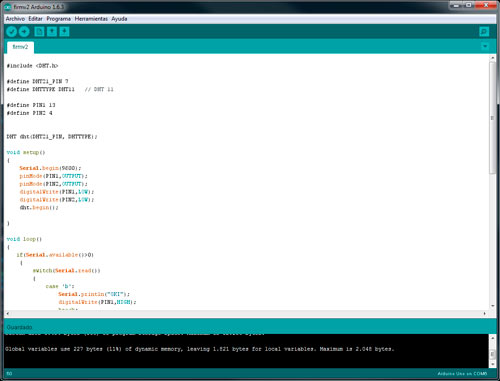Click the line number indicator in status bar

(x=9, y=374)
